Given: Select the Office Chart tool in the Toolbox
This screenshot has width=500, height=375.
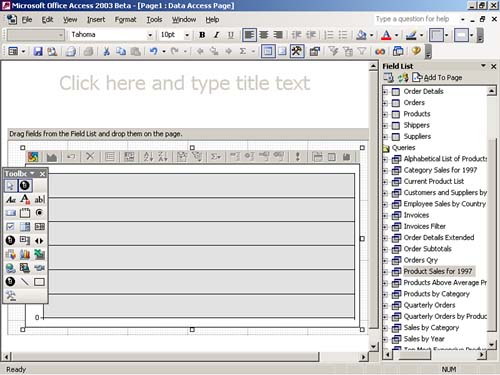Looking at the screenshot, I should point(25,254).
